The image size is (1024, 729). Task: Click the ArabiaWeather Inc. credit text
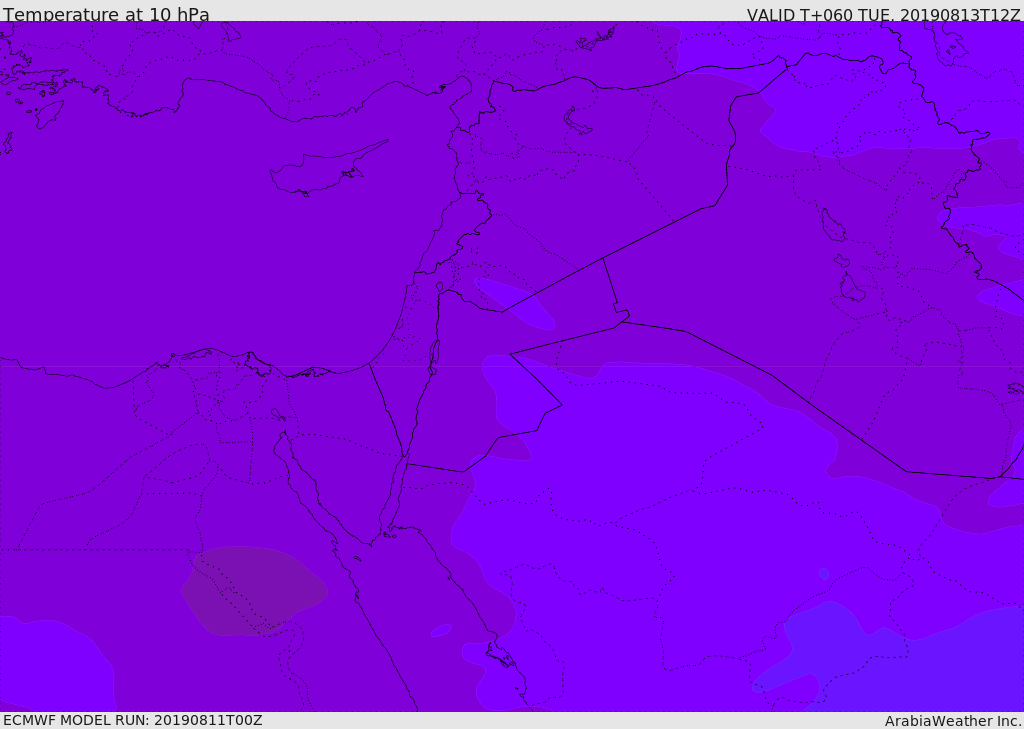point(953,721)
